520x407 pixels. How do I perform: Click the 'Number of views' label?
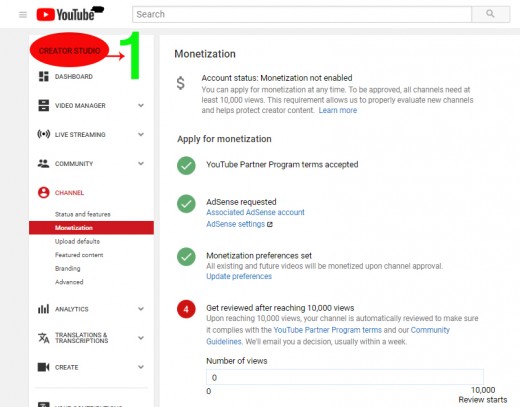tap(237, 361)
